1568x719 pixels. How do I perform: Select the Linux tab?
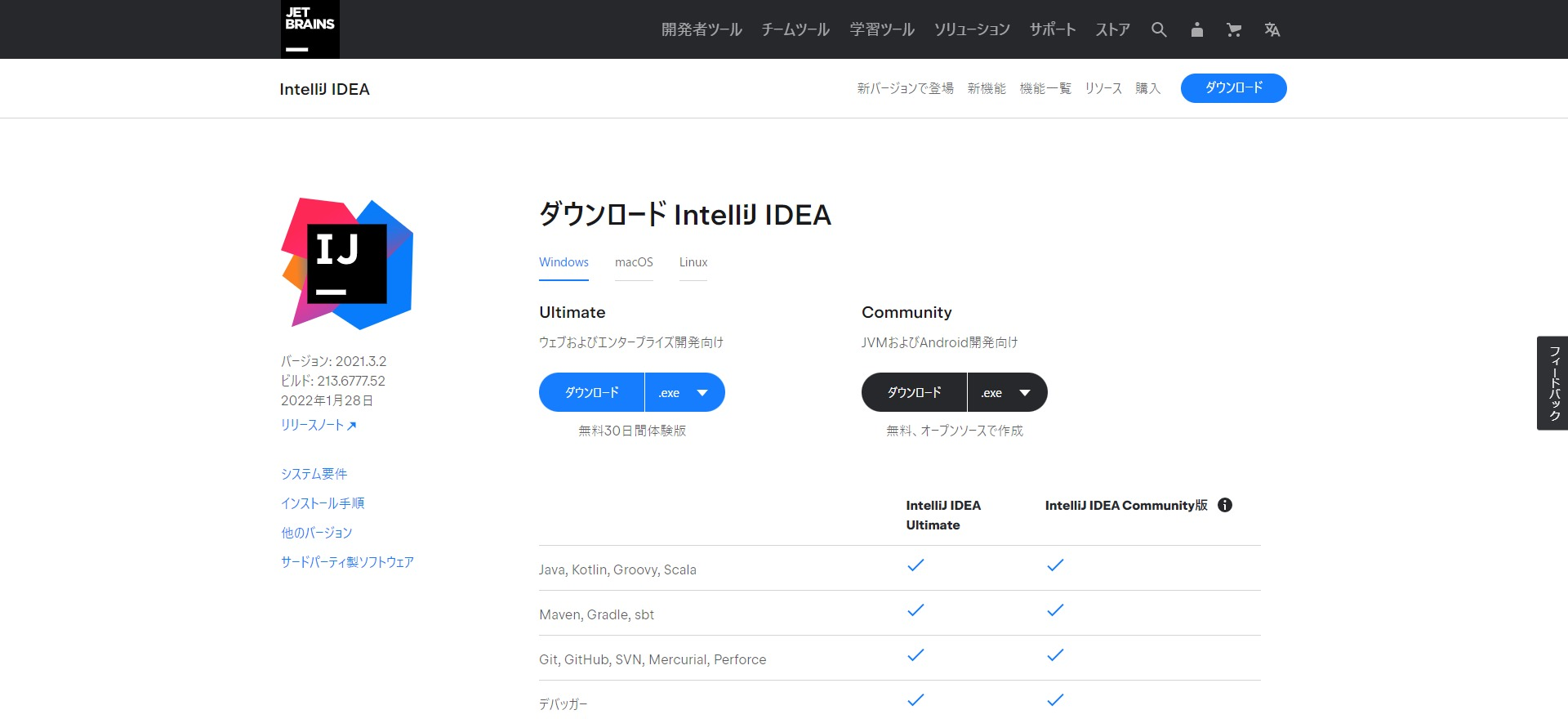click(x=693, y=262)
